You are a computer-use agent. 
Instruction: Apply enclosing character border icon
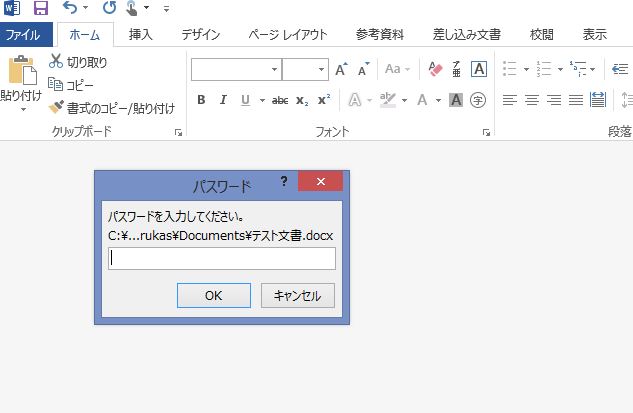[x=479, y=69]
